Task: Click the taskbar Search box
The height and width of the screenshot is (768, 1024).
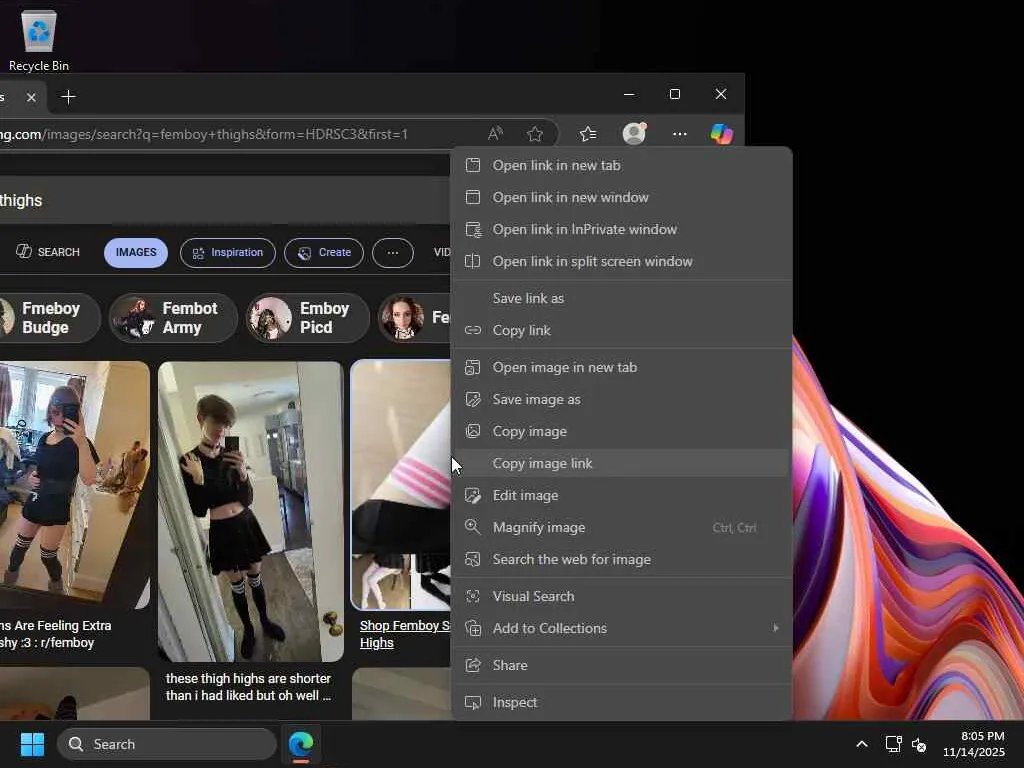Action: pyautogui.click(x=167, y=744)
